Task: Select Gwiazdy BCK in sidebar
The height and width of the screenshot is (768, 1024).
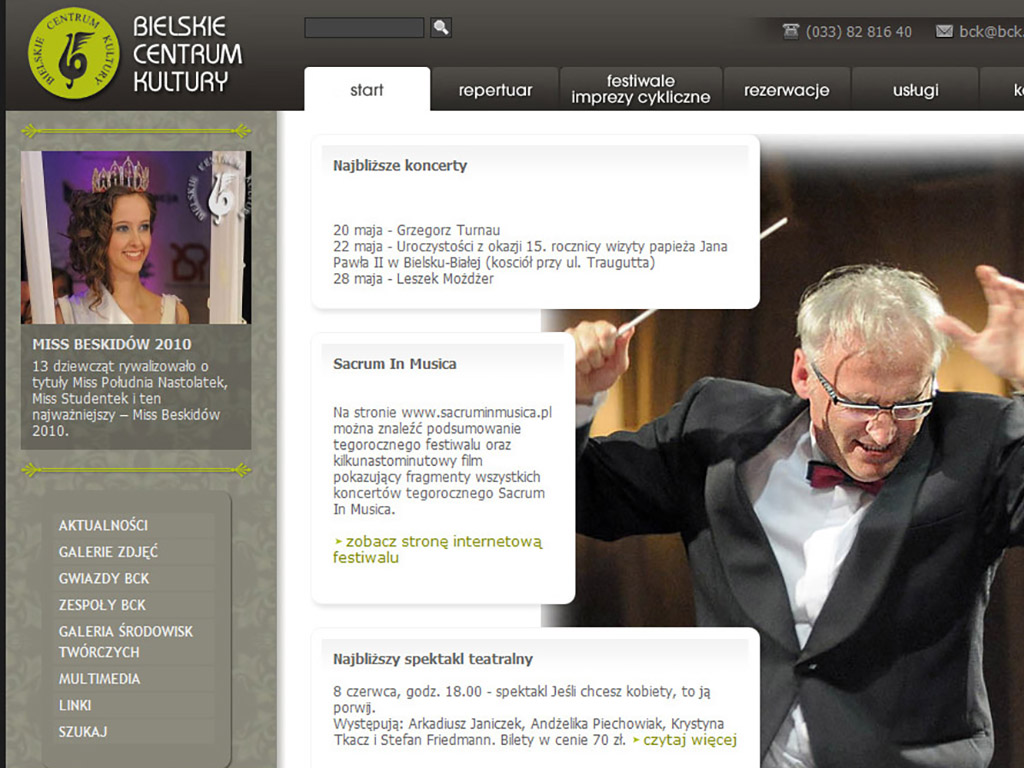Action: click(104, 578)
